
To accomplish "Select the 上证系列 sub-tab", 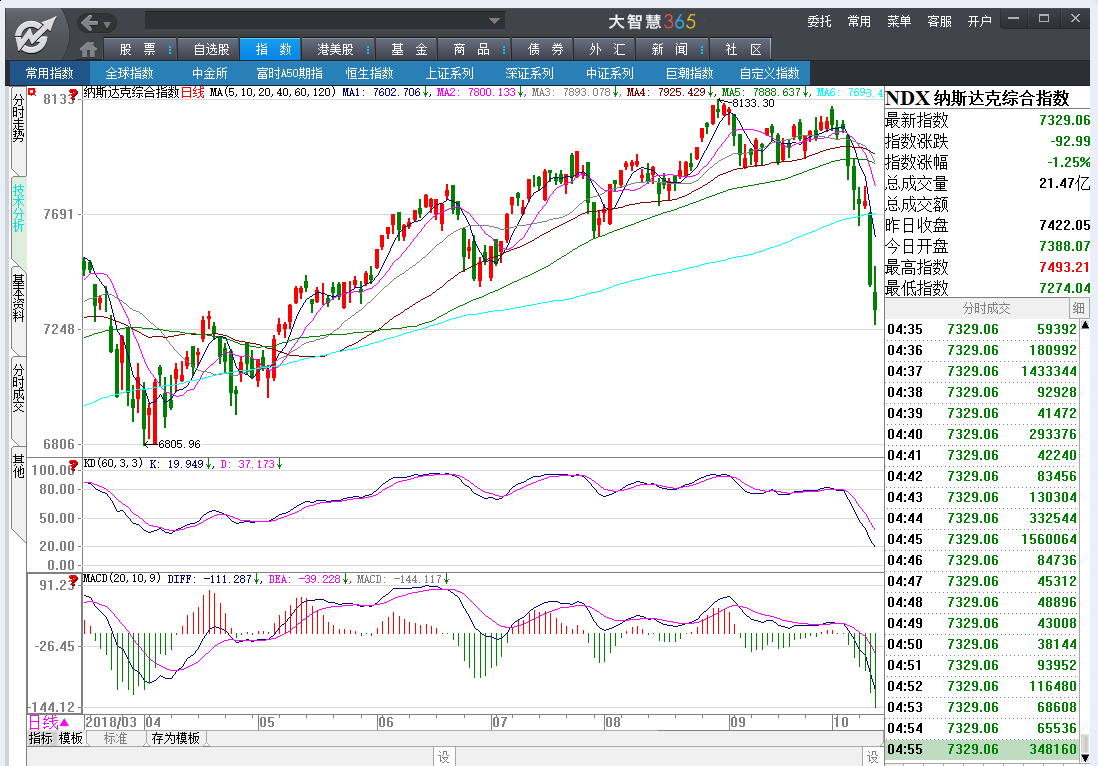I will 449,73.
